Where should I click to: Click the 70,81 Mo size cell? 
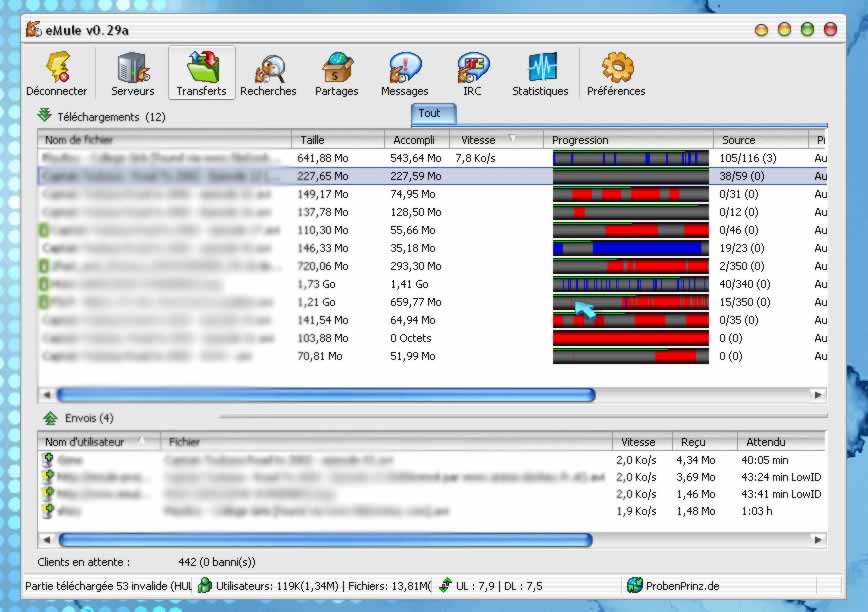320,356
